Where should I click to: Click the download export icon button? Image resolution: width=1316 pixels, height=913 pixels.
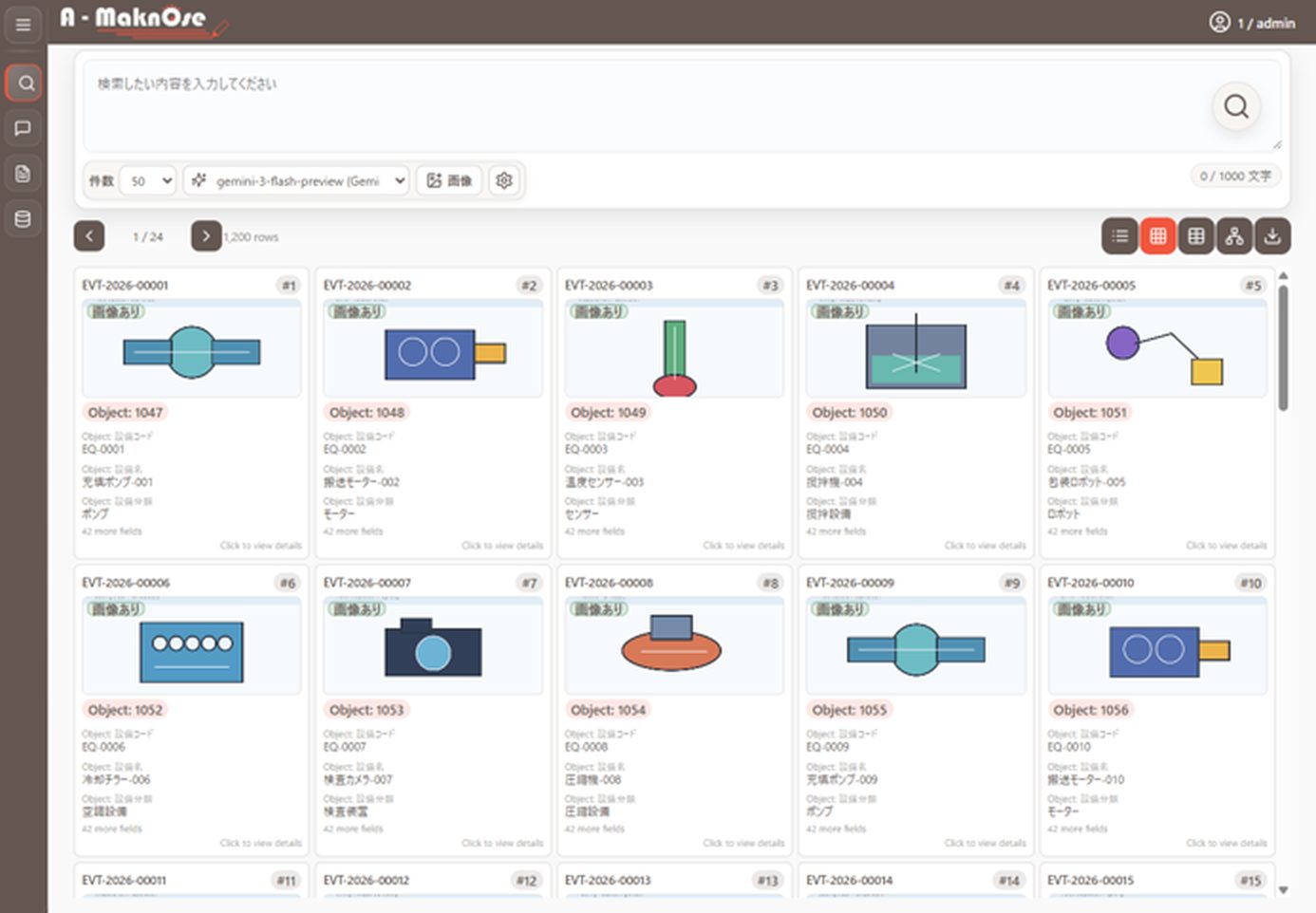tap(1272, 236)
